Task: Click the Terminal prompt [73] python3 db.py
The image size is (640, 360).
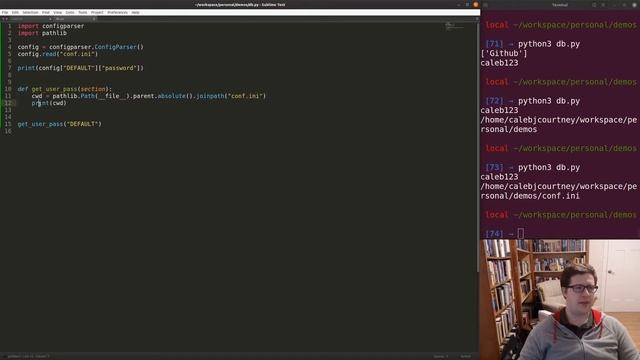Action: (x=532, y=167)
